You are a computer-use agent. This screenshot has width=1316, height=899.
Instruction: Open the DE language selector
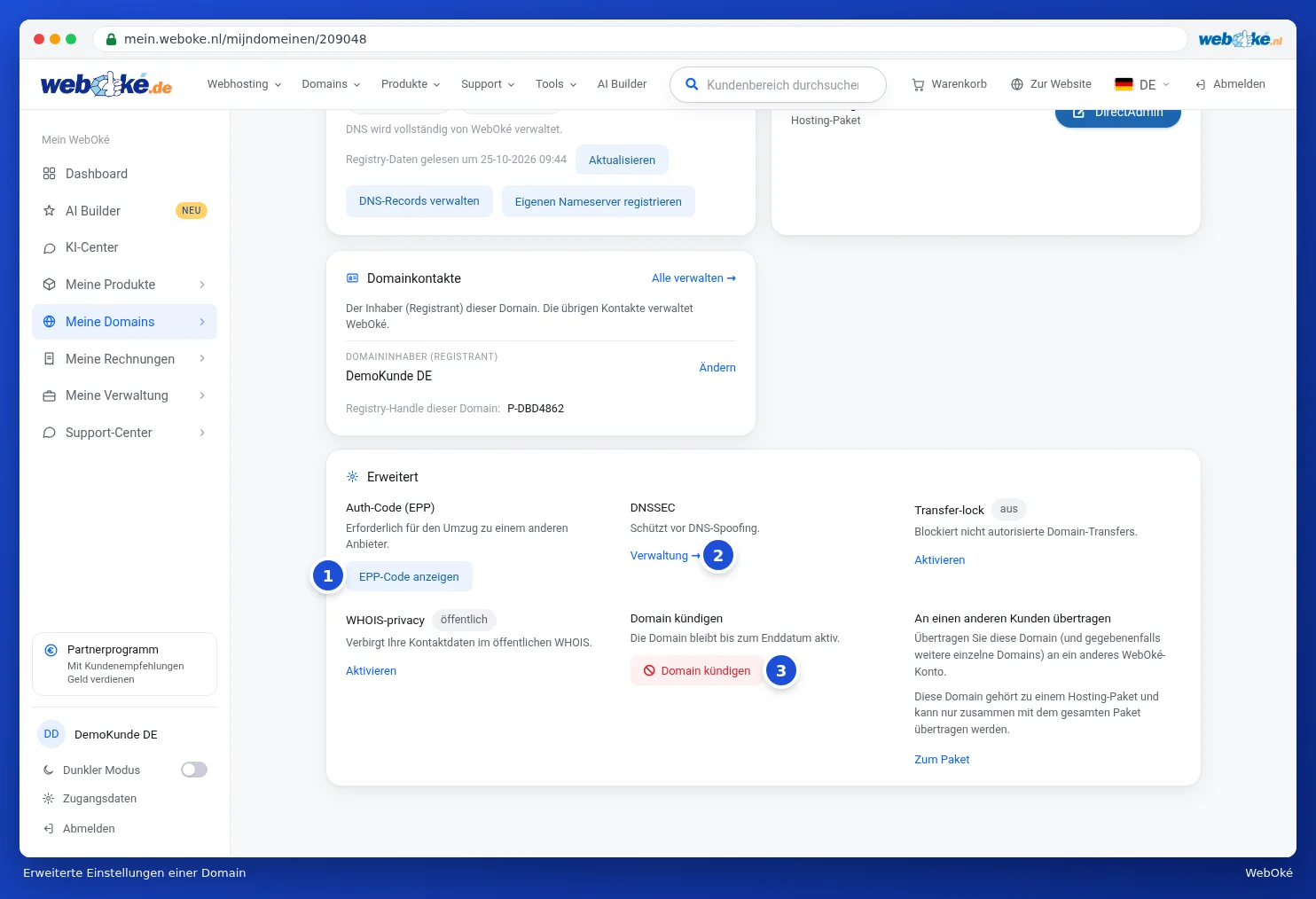[1143, 84]
